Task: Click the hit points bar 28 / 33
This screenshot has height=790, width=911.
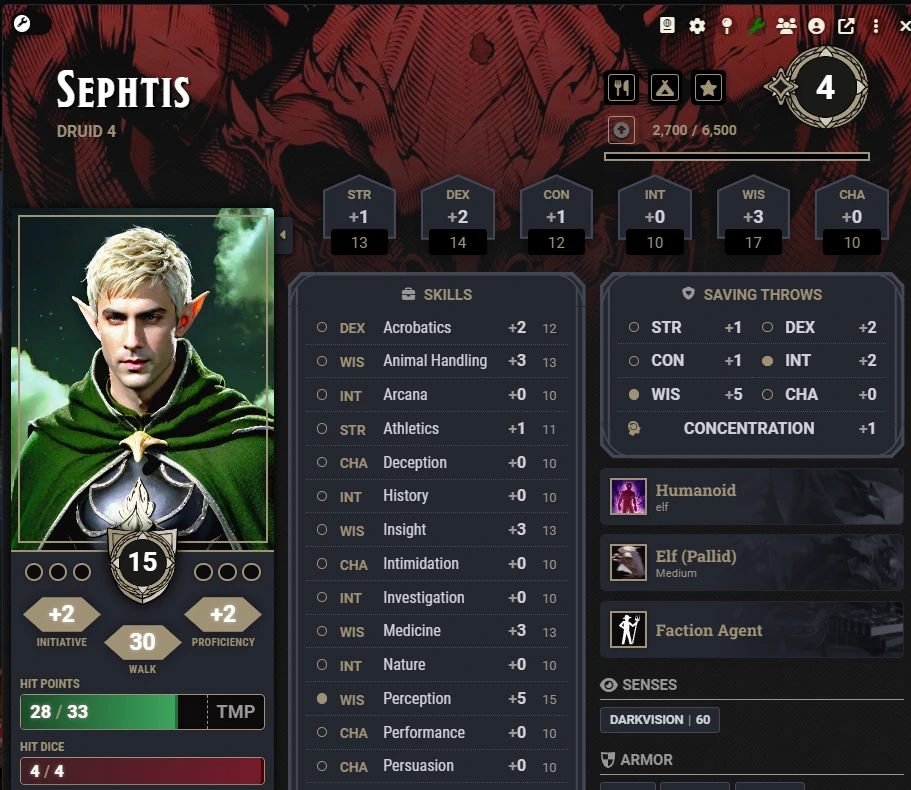Action: click(99, 712)
